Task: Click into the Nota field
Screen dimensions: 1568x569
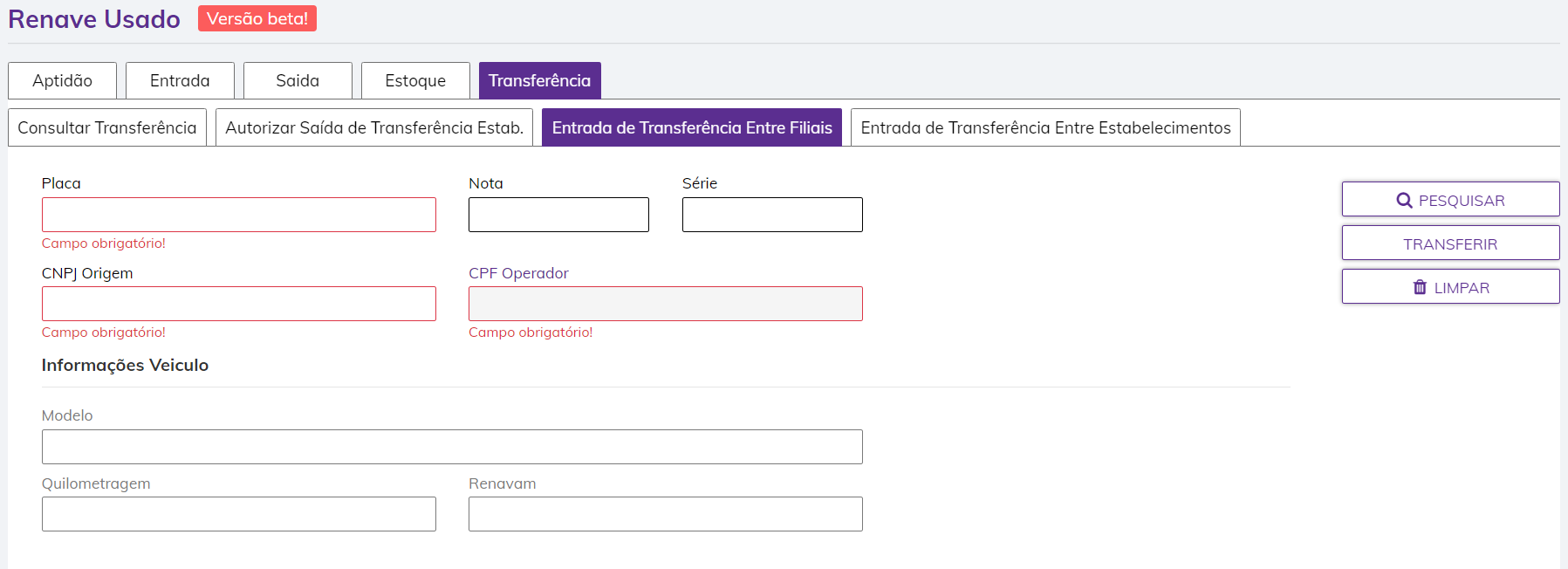Action: 558,215
